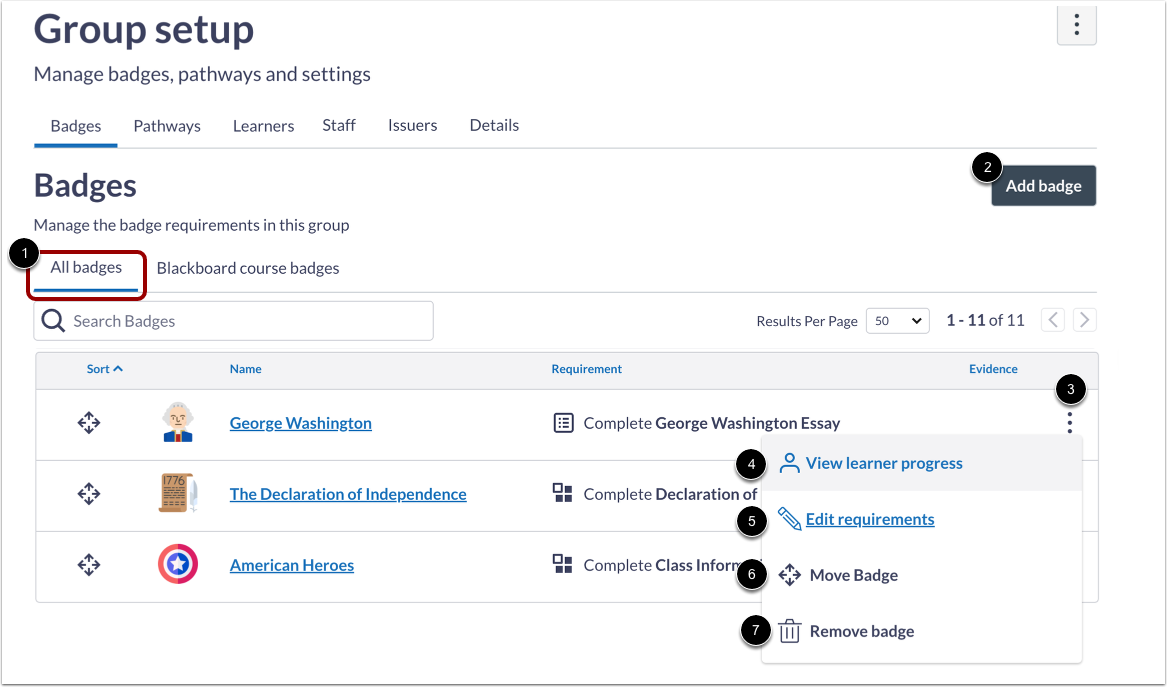Click the badge options three-dot menu
1167x687 pixels.
(x=1069, y=423)
